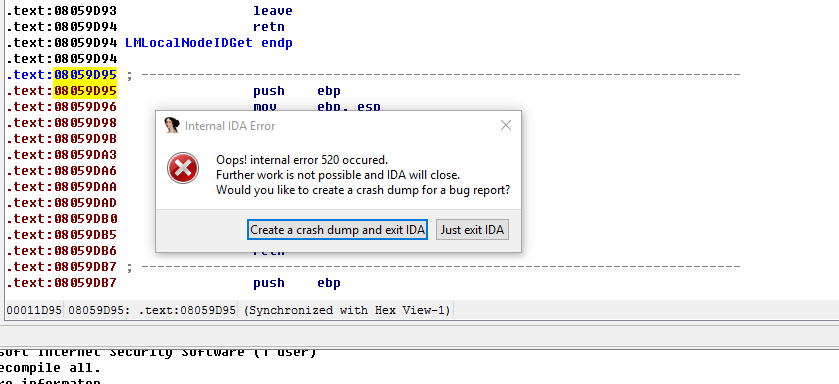The width and height of the screenshot is (839, 384).
Task: Click 'ecompile all.' line in output window
Action: tap(50, 368)
